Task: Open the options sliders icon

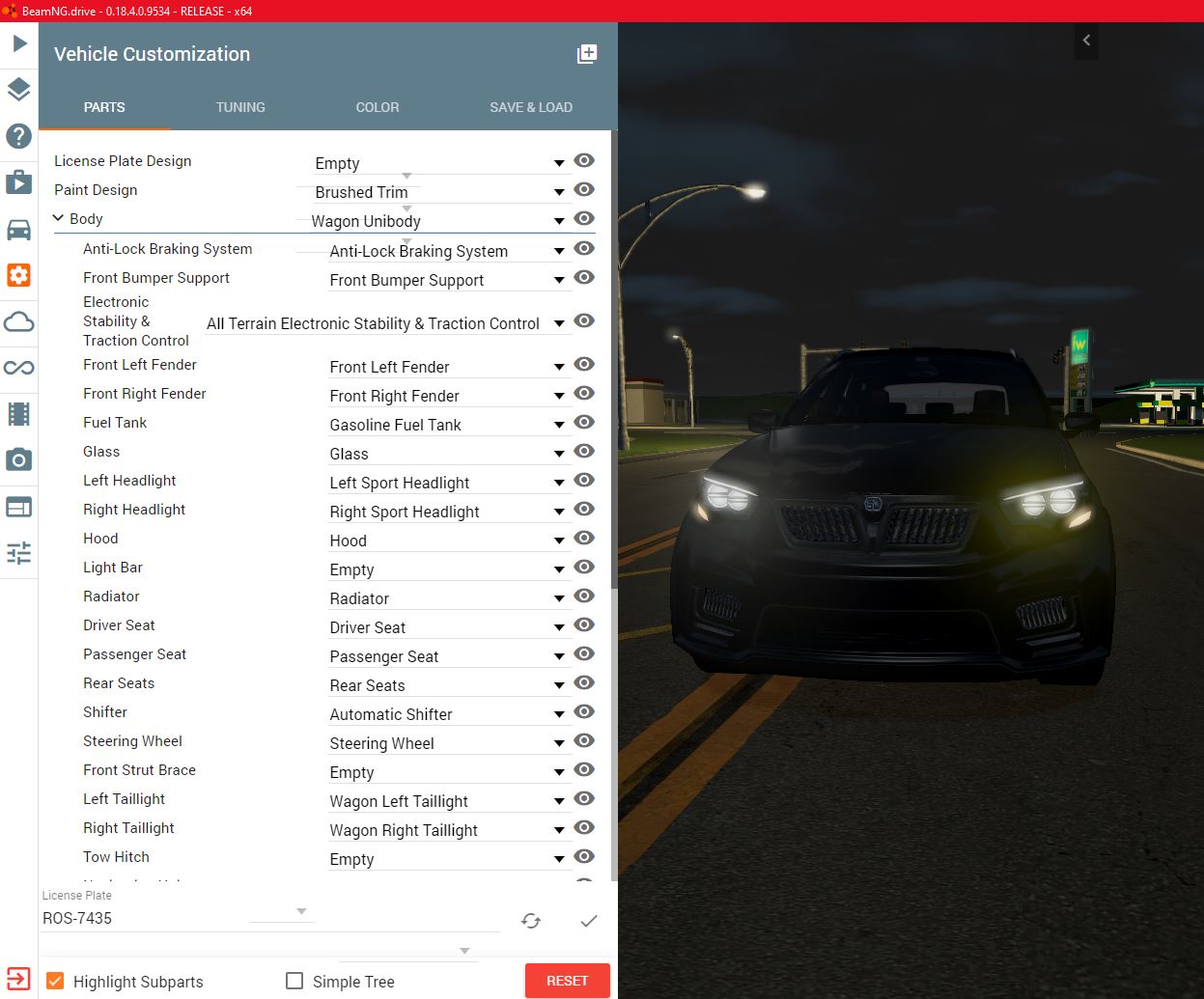Action: (19, 553)
